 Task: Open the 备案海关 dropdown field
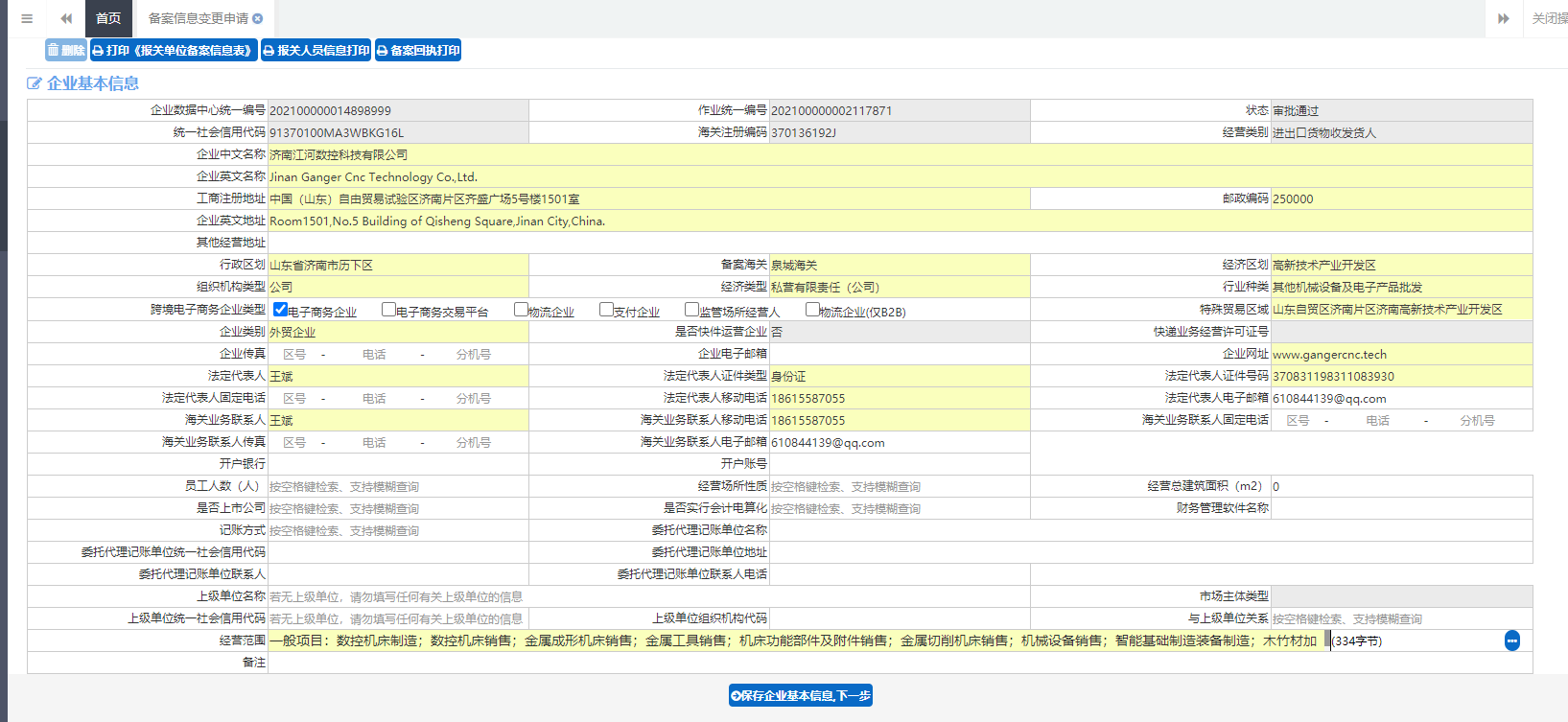[x=900, y=265]
